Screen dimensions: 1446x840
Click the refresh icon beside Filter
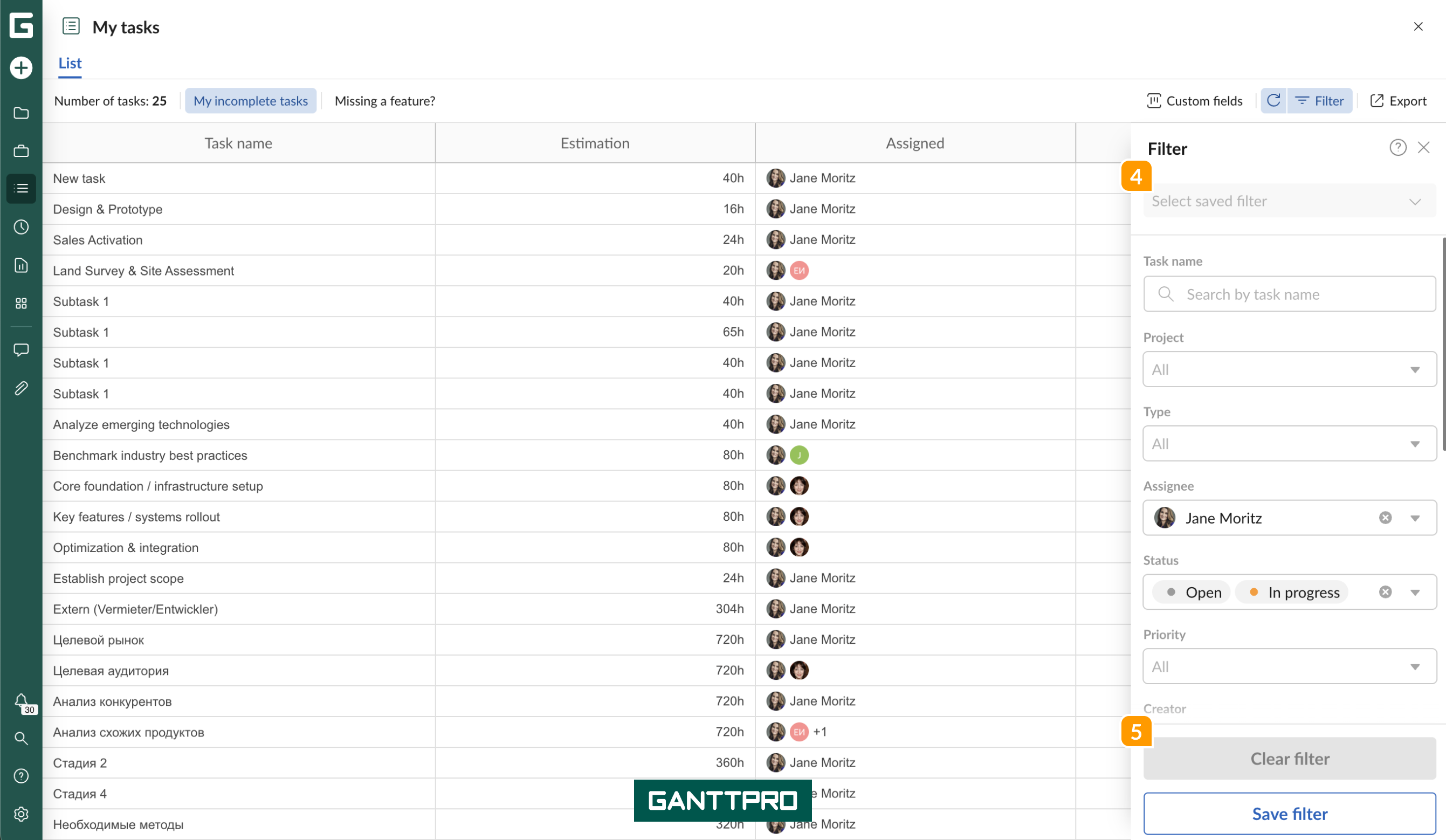pyautogui.click(x=1274, y=101)
